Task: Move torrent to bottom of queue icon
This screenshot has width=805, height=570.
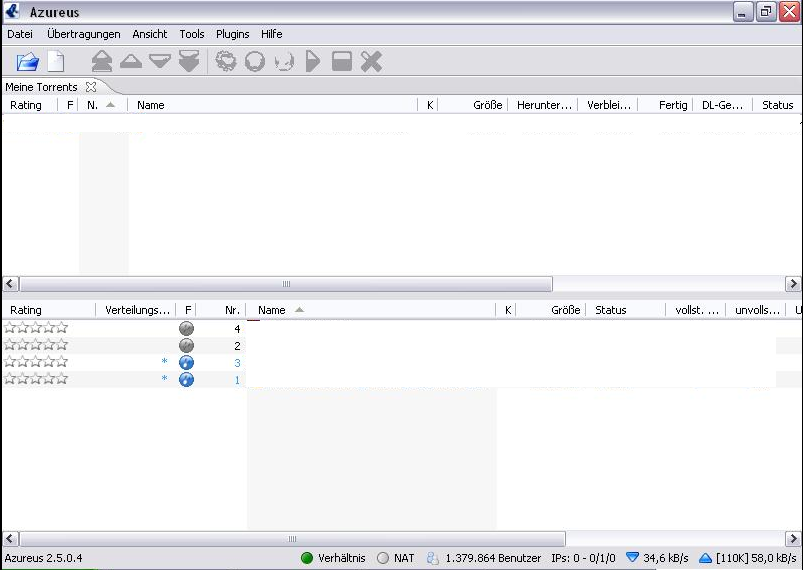Action: click(189, 61)
